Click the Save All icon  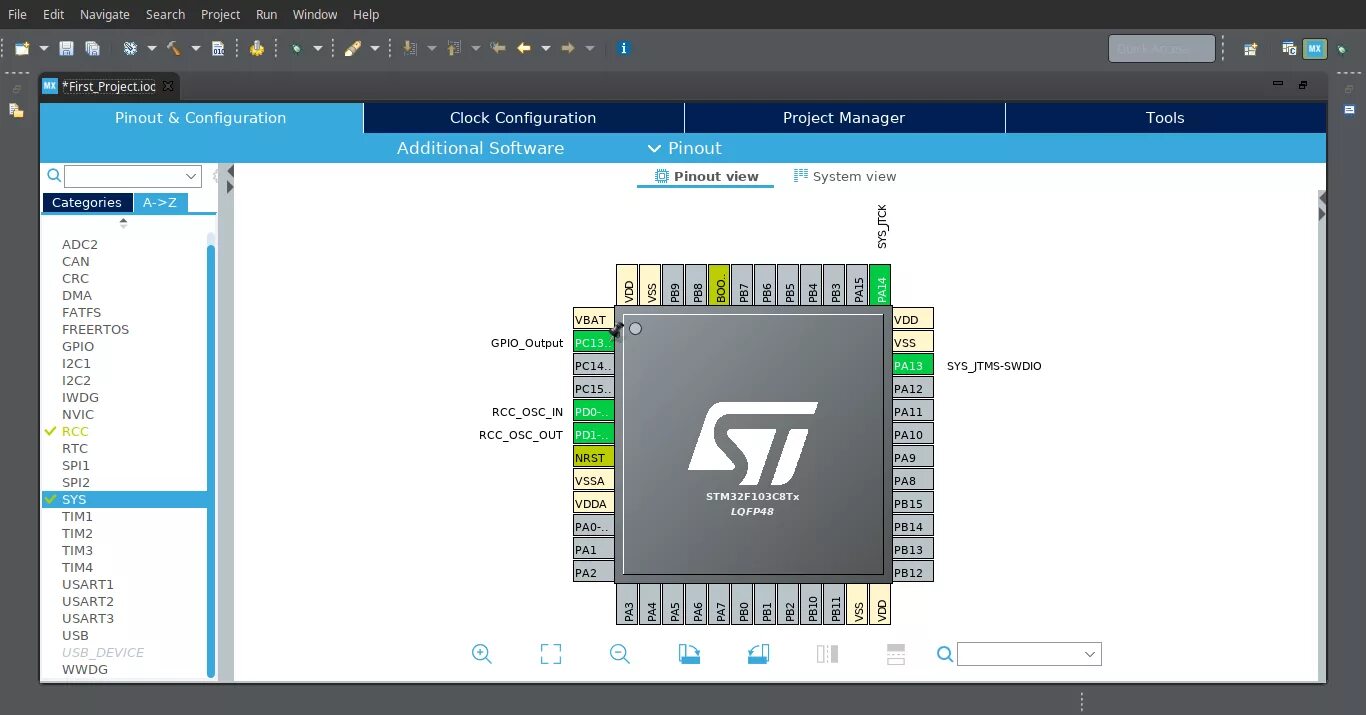(x=92, y=48)
